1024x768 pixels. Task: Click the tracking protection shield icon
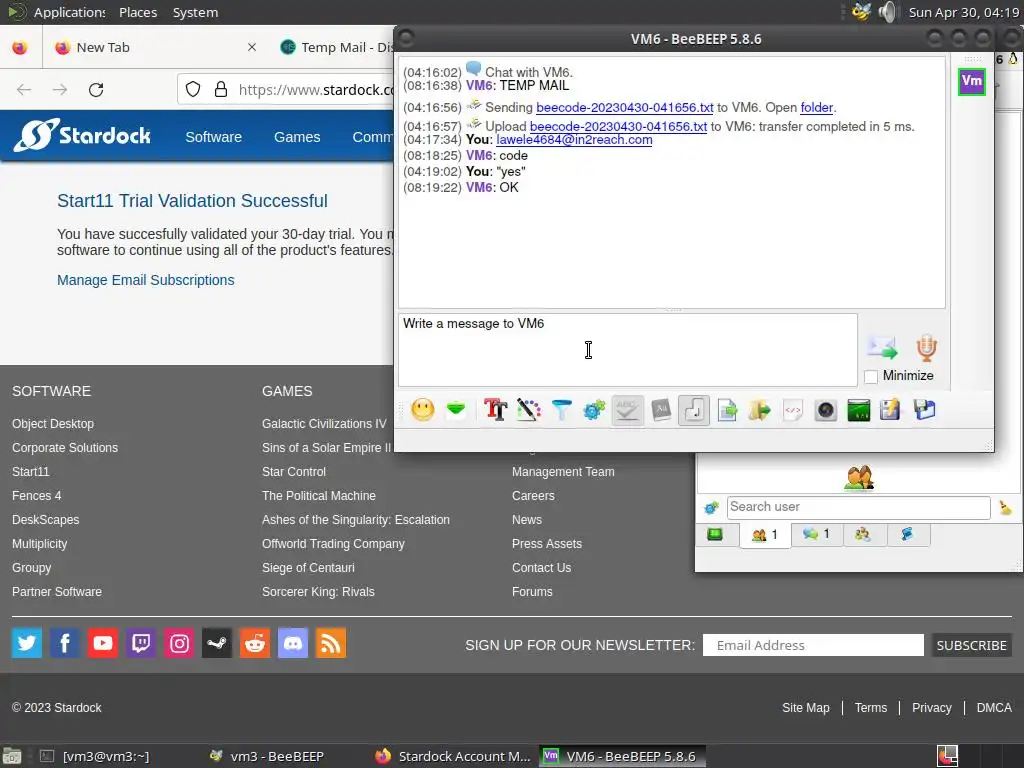click(193, 89)
